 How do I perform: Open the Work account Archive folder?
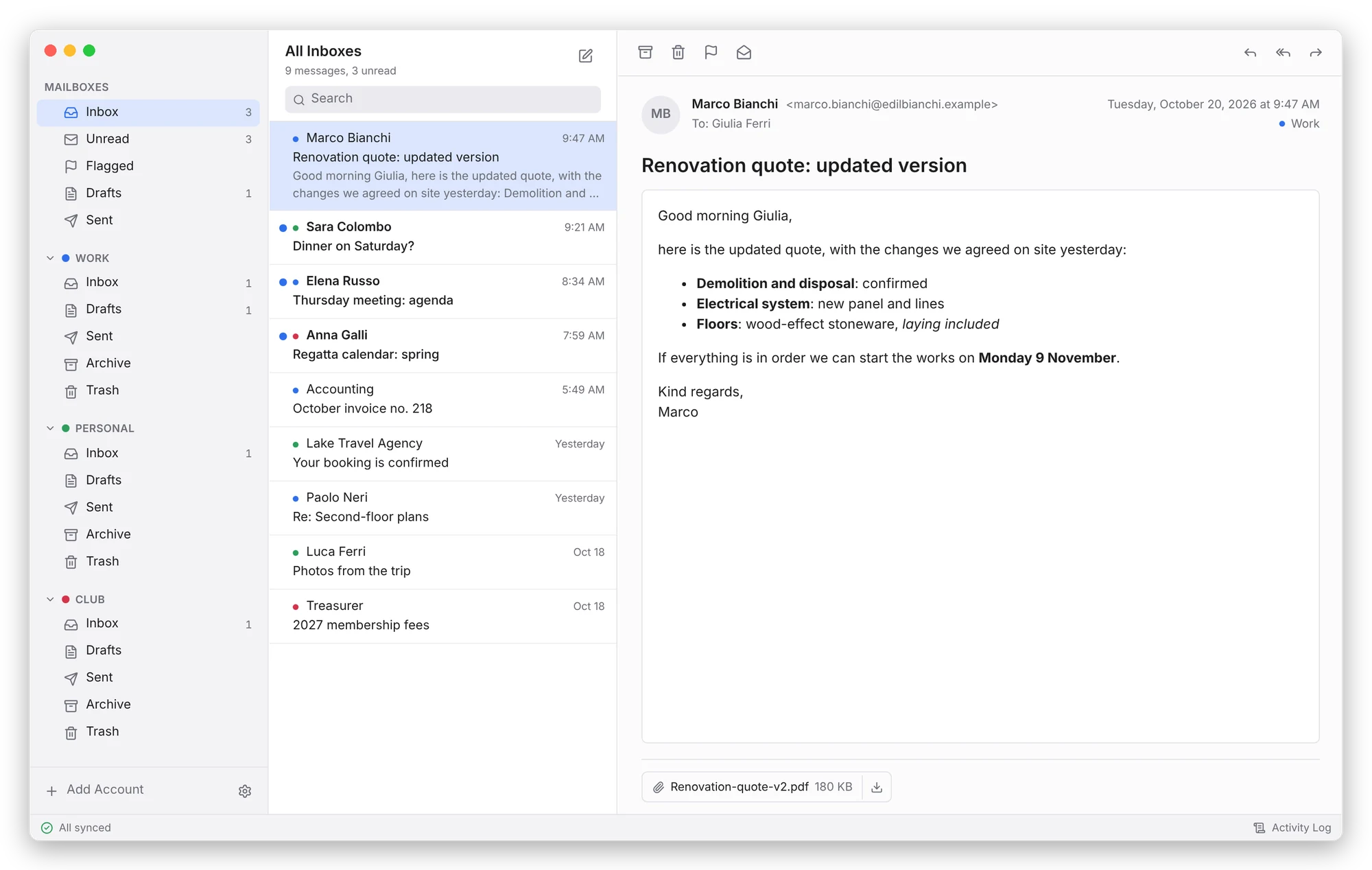[148, 364]
